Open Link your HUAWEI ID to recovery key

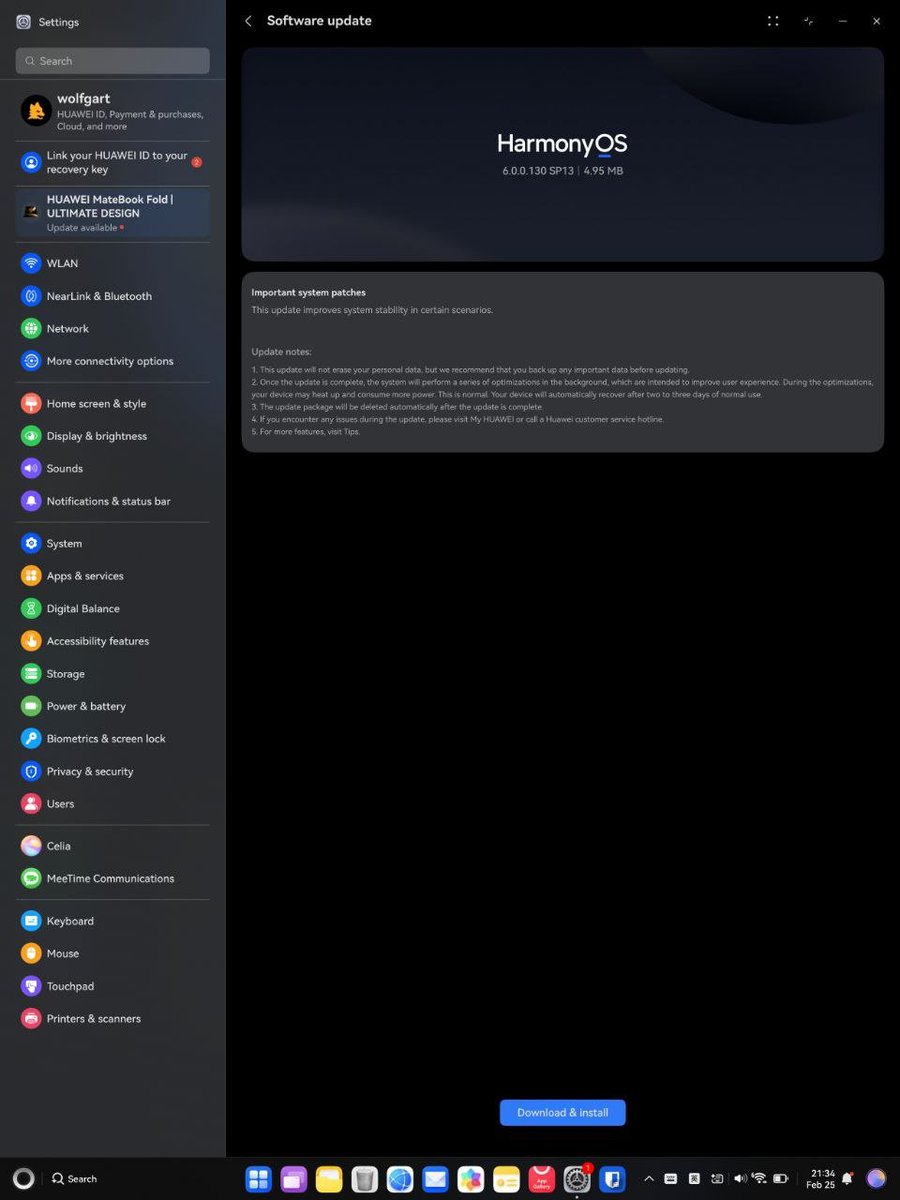112,162
